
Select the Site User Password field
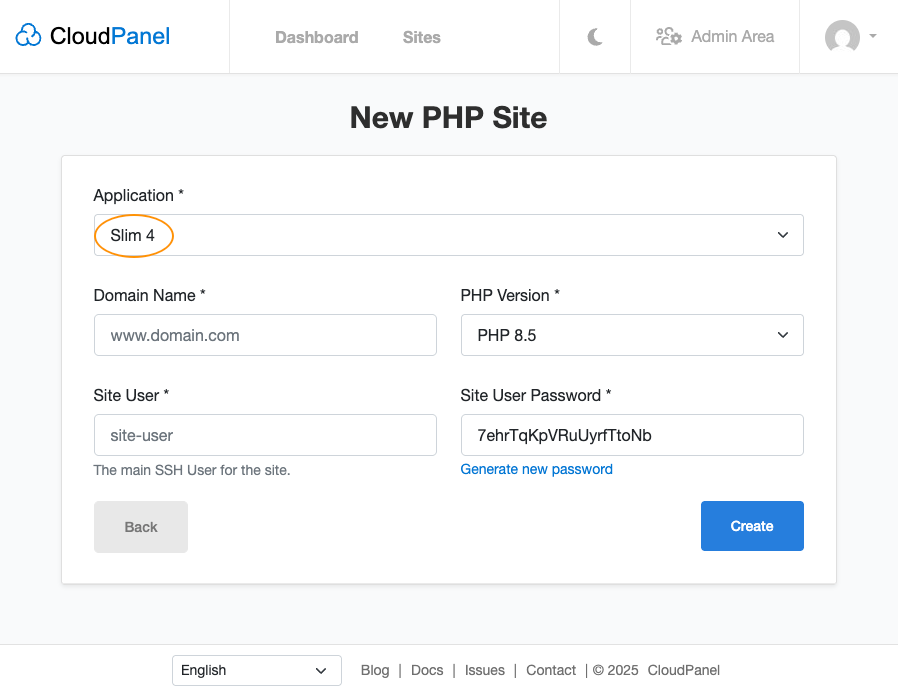click(631, 434)
